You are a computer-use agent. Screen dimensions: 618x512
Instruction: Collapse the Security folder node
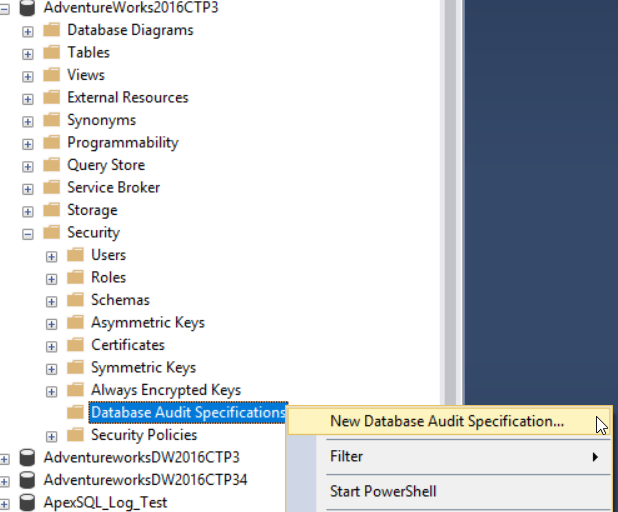coord(28,233)
